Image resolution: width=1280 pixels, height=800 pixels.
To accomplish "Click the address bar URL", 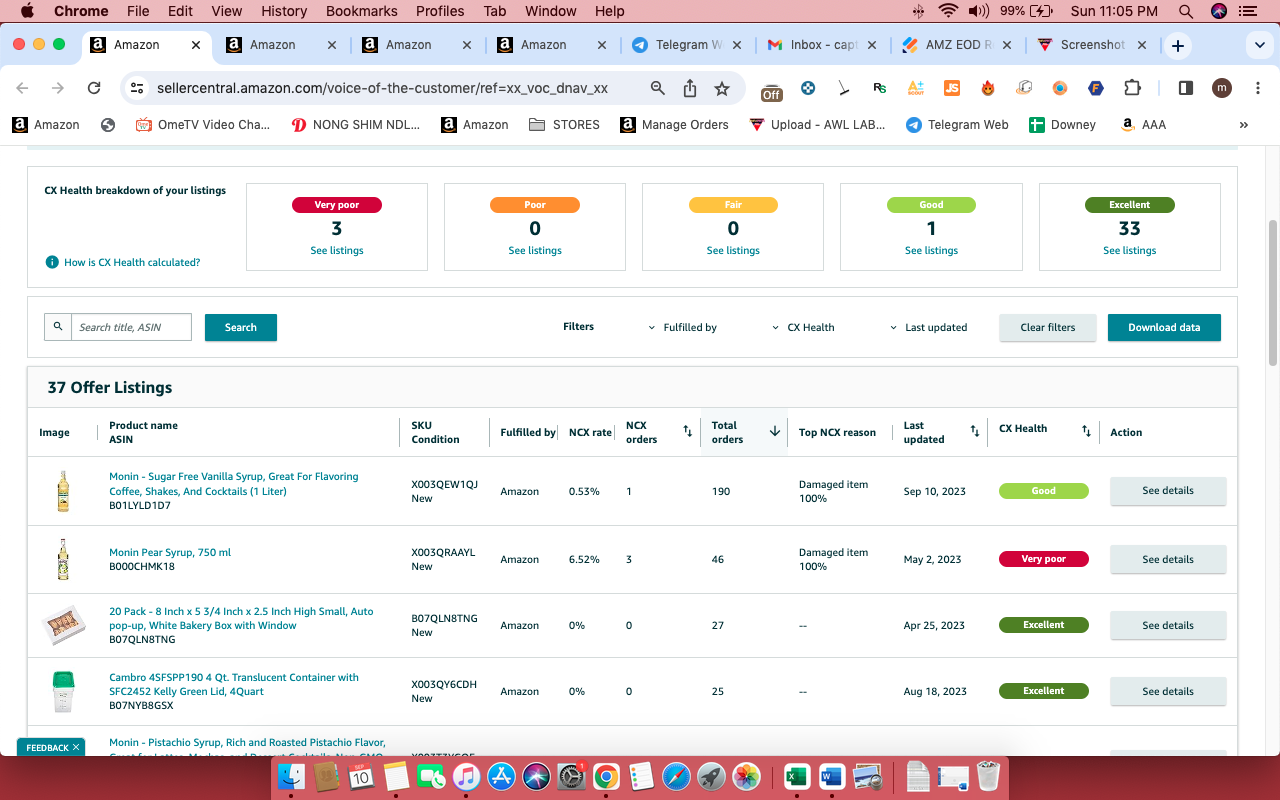I will coord(382,88).
